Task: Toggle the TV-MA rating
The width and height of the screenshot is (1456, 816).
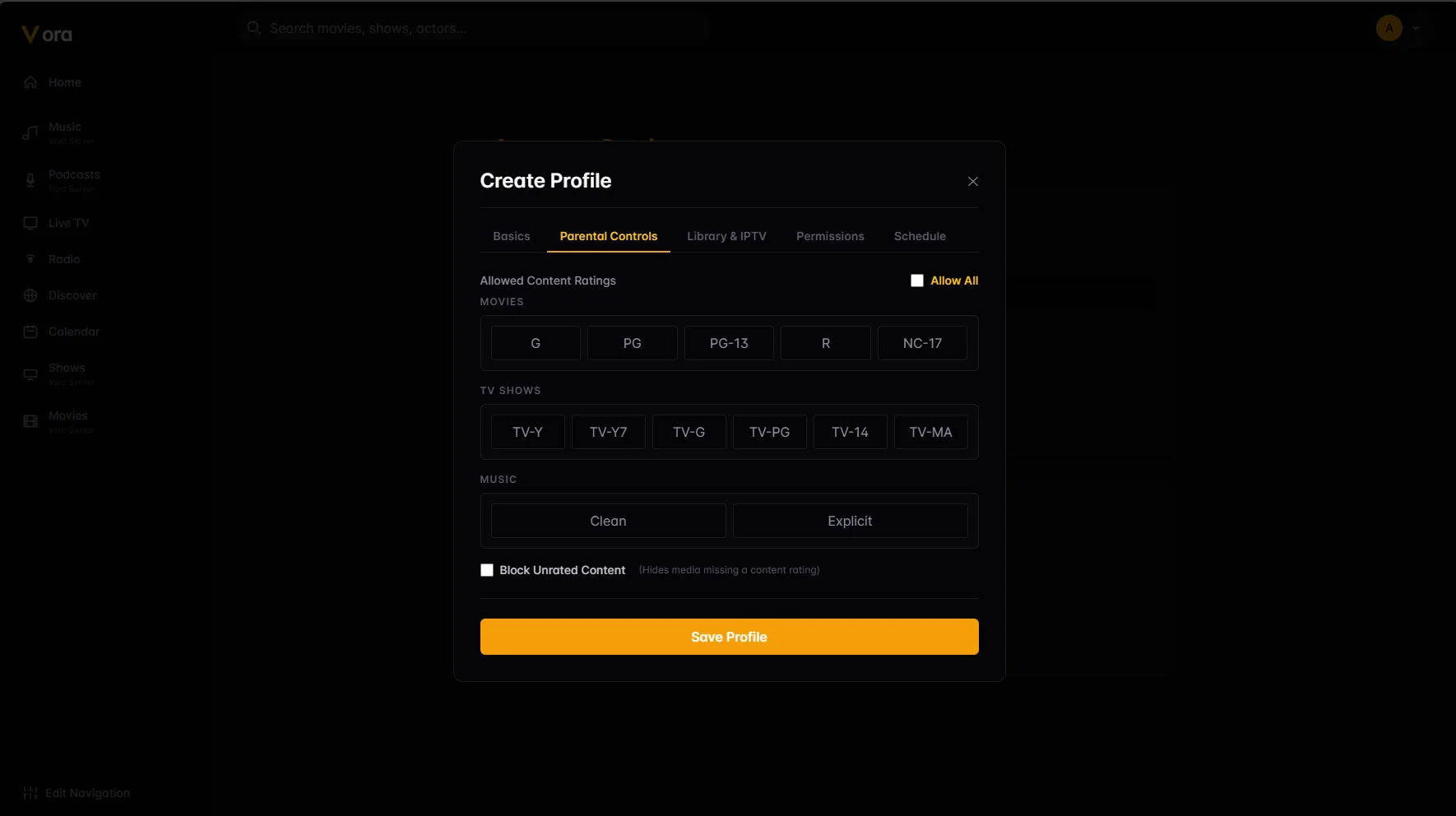Action: tap(930, 432)
